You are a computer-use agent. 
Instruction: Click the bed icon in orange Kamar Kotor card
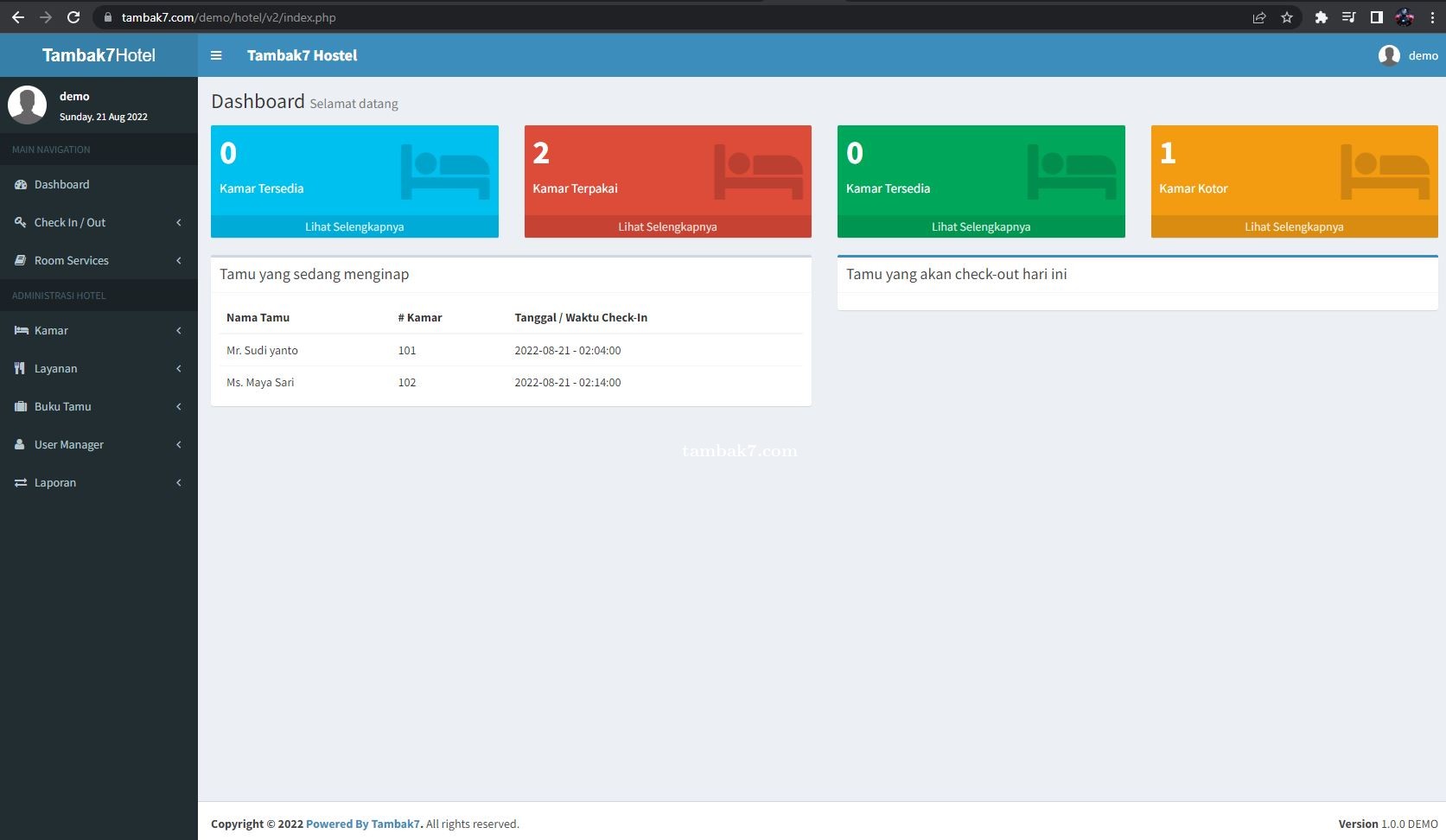click(1385, 171)
